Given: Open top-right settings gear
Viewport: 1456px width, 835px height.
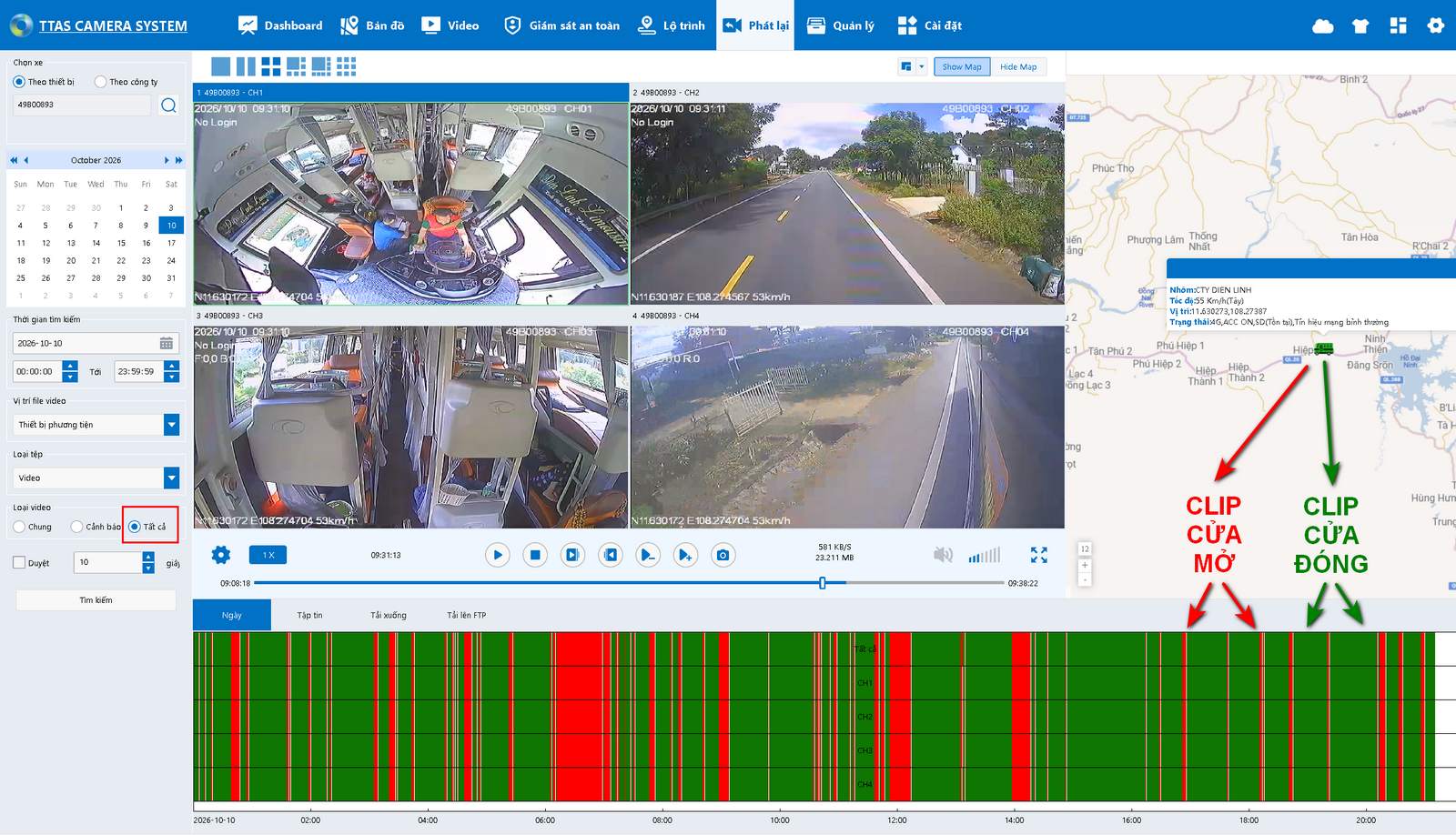Looking at the screenshot, I should pos(1436,25).
